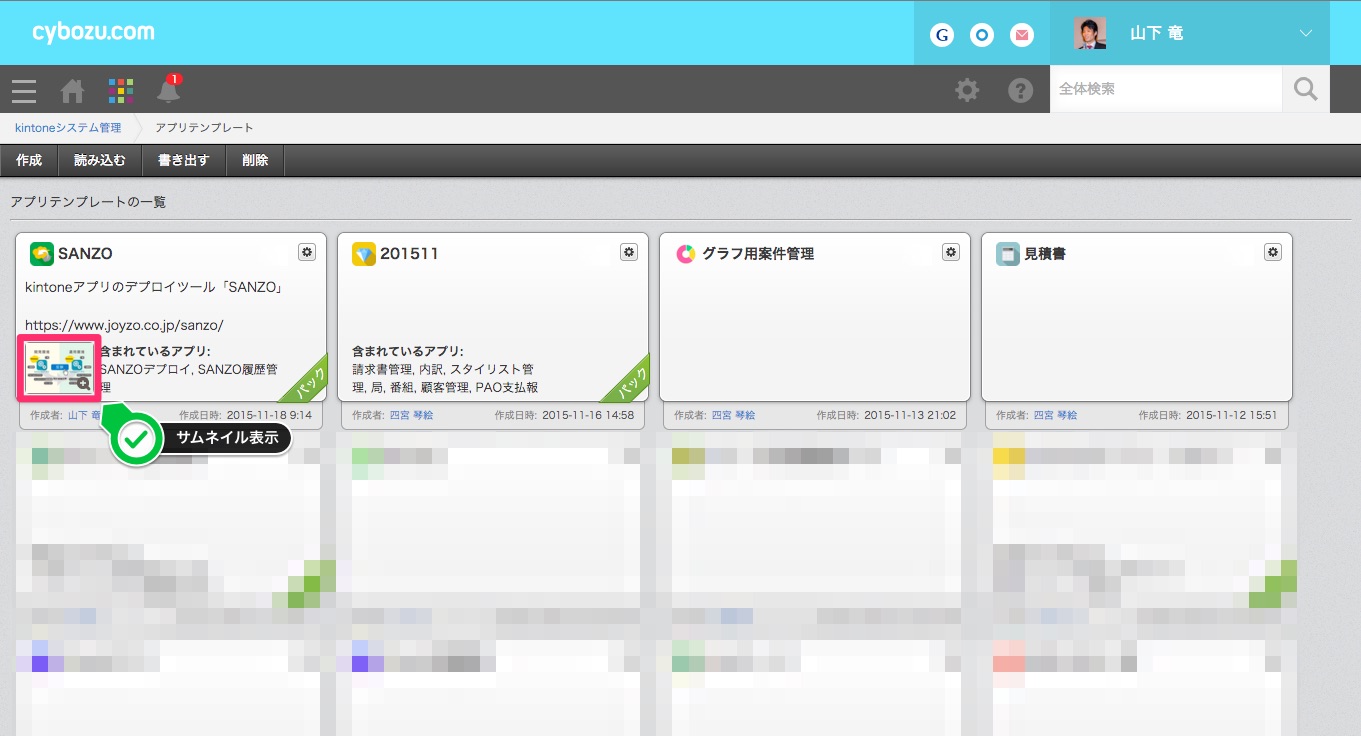Focus the 全体検索 search field
1361x736 pixels.
coord(1166,89)
